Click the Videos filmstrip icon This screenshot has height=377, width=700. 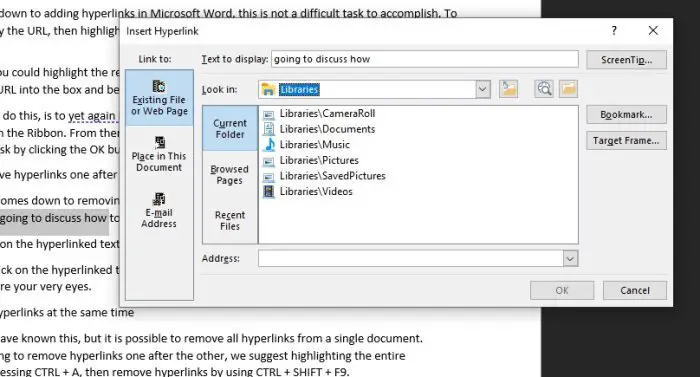pos(269,192)
